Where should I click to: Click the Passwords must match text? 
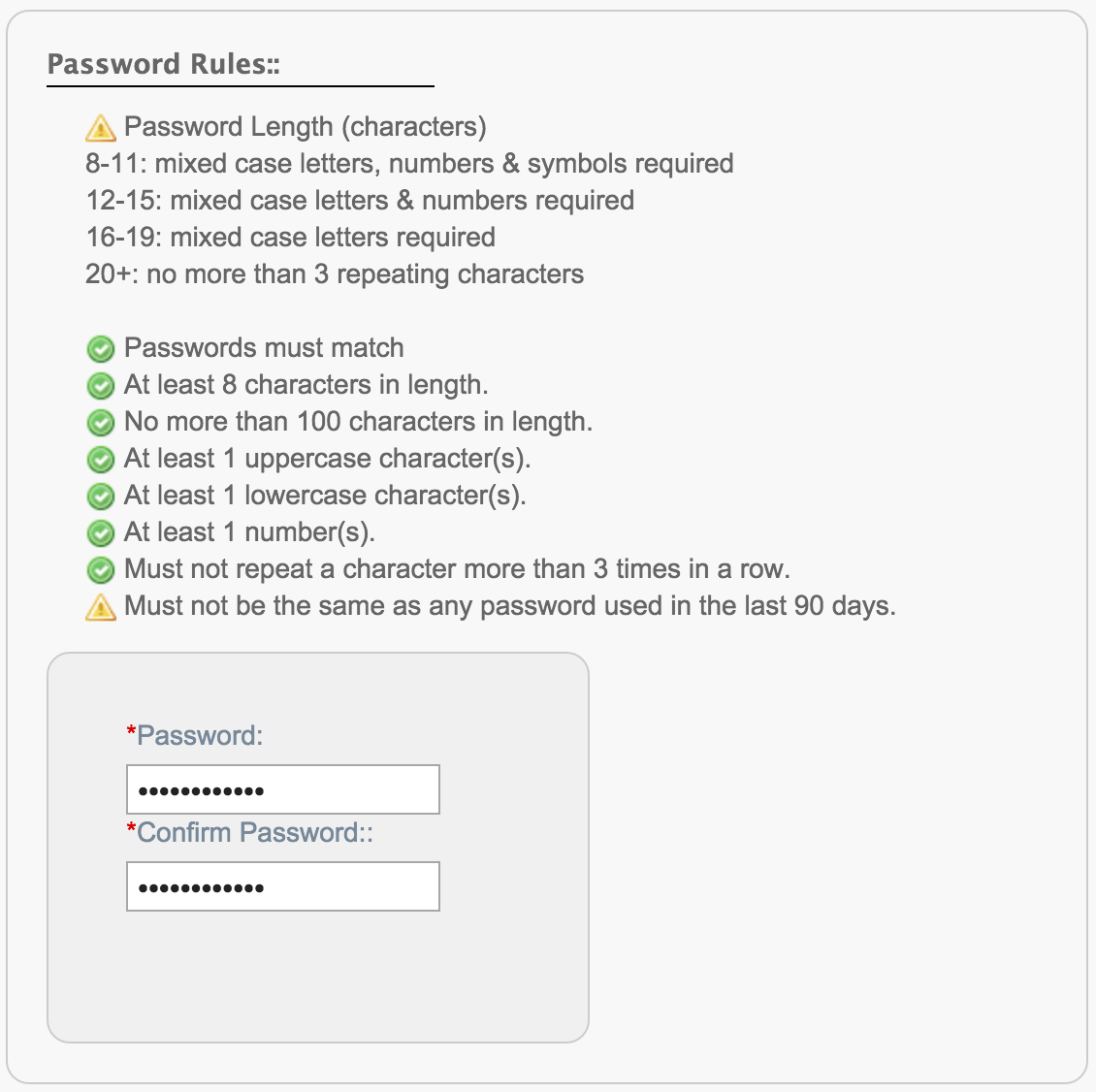[264, 348]
